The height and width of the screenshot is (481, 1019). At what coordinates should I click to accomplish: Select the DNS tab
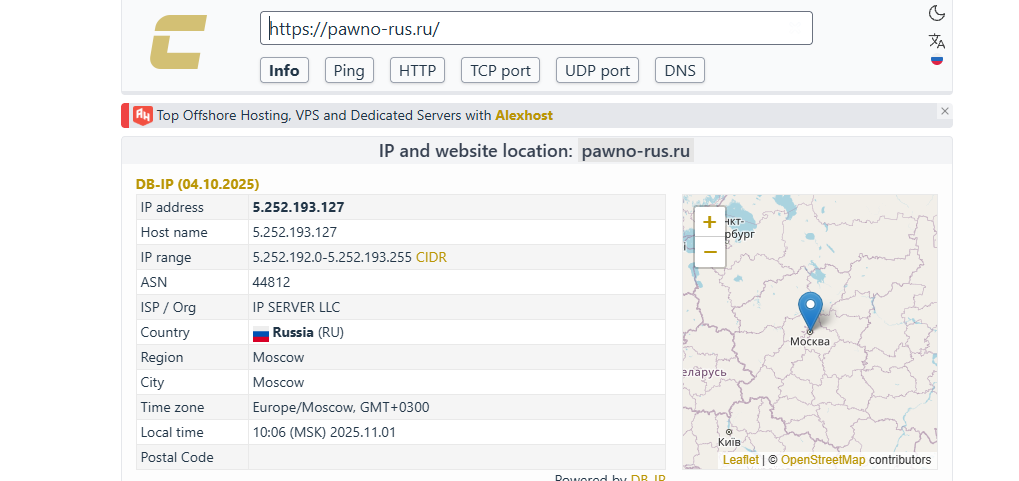click(x=680, y=70)
